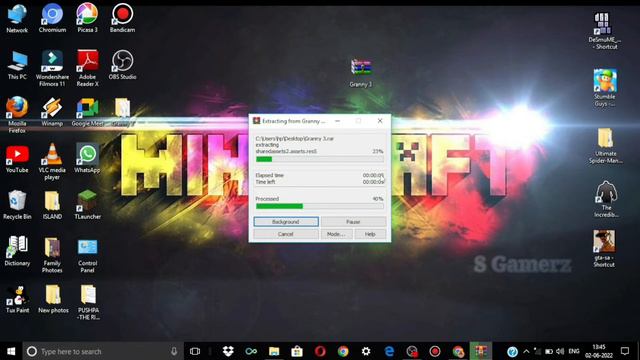The width and height of the screenshot is (640, 360).
Task: Select the Network desktop icon
Action: click(17, 18)
